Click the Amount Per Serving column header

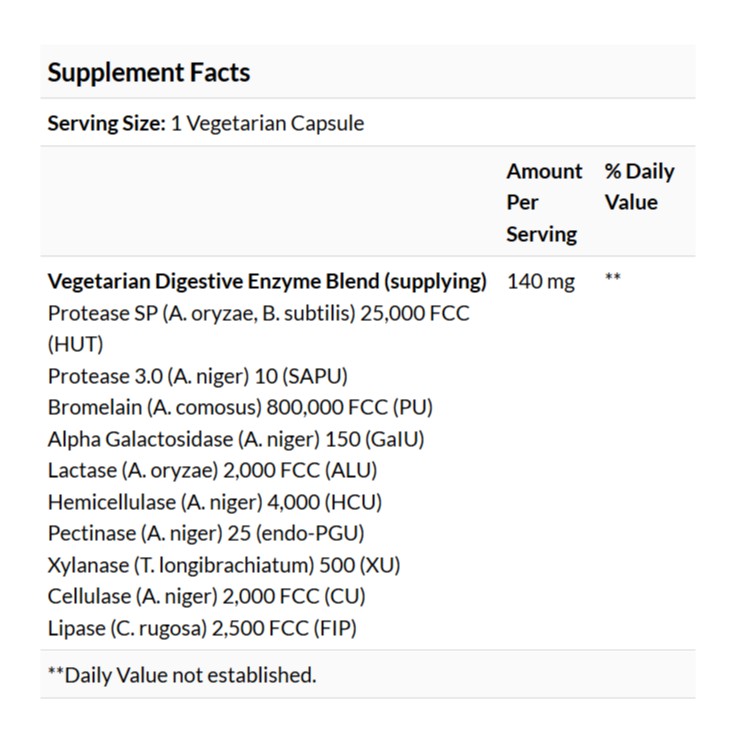[544, 203]
